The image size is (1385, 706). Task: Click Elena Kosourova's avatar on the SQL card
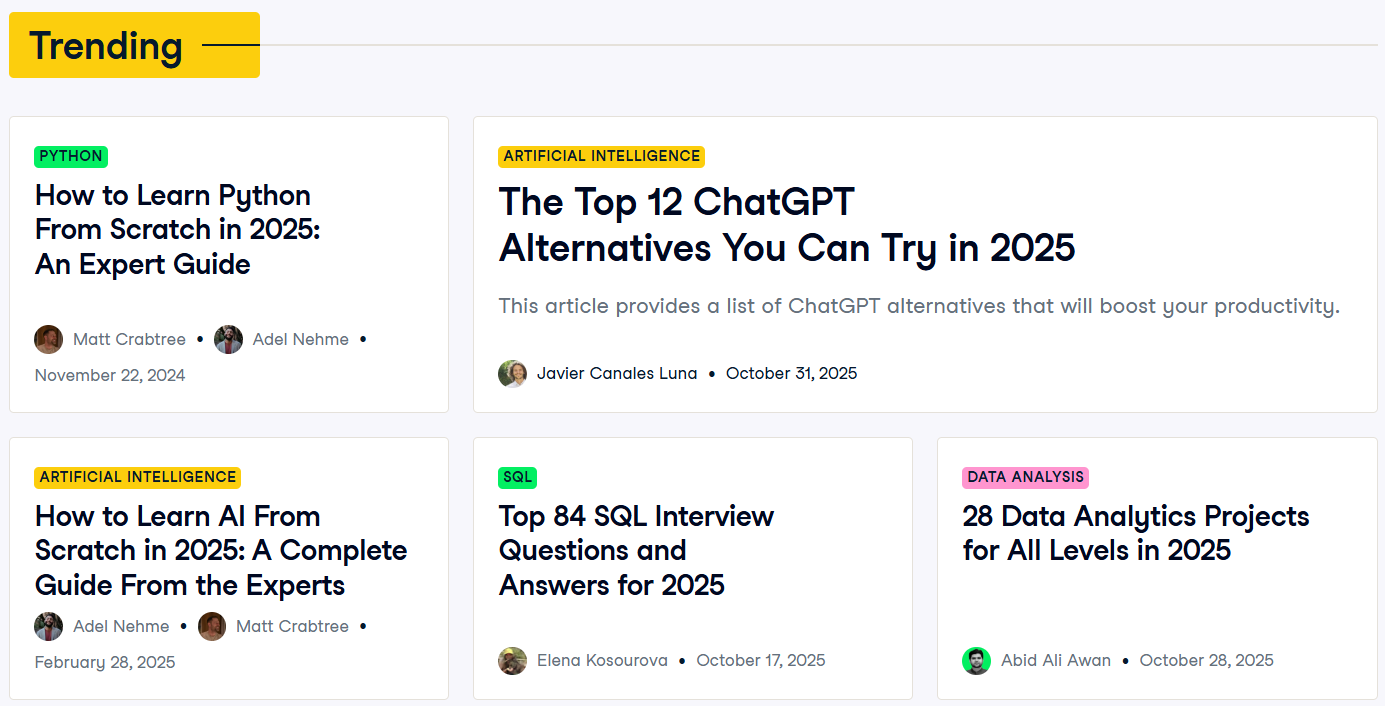[512, 660]
